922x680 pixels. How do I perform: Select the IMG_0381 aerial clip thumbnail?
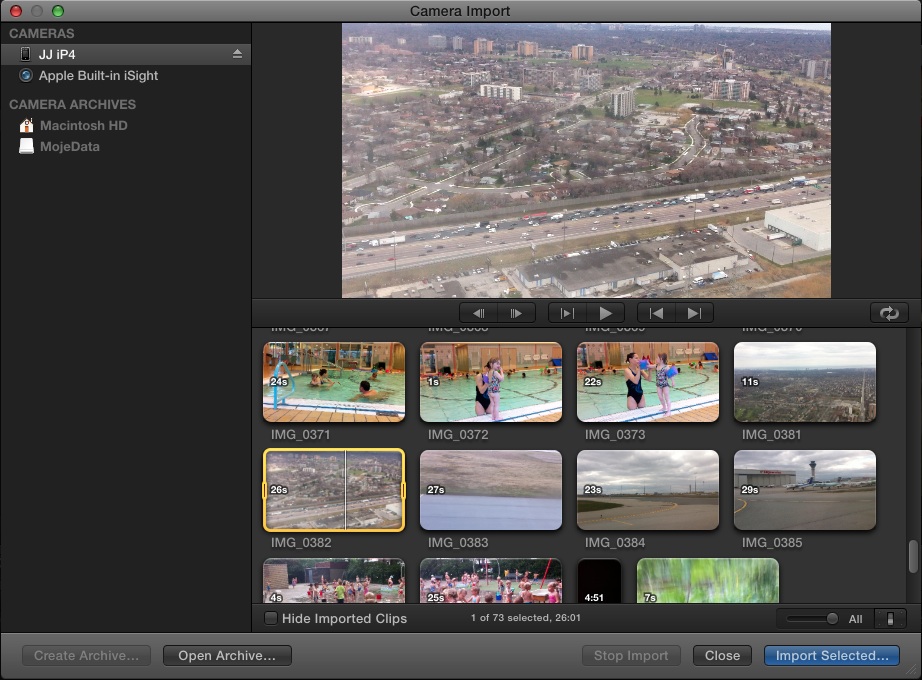click(x=805, y=382)
